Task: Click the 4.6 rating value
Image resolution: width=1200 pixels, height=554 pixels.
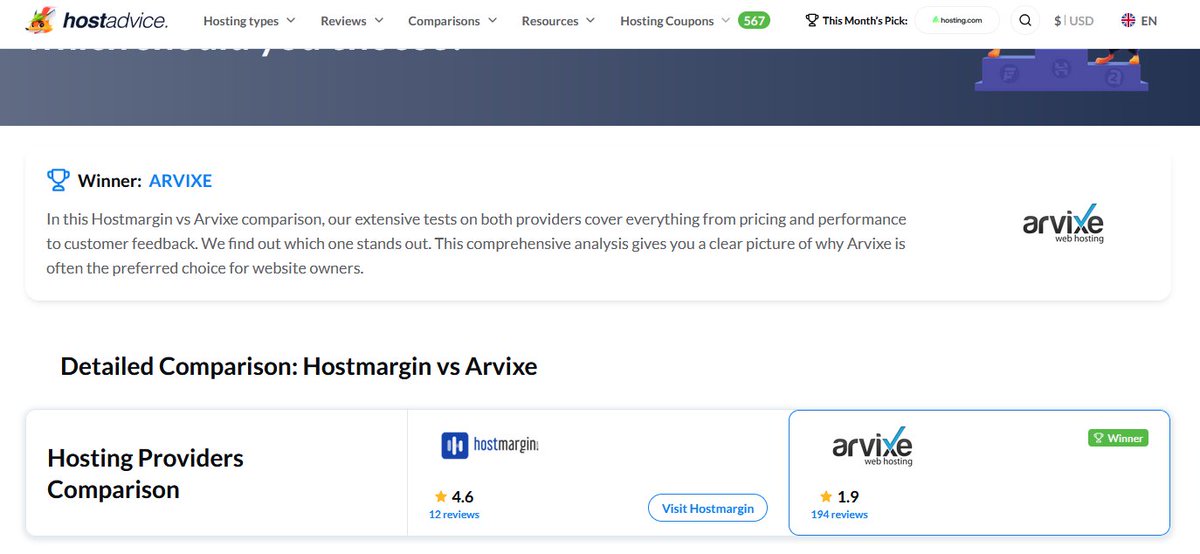Action: click(463, 496)
